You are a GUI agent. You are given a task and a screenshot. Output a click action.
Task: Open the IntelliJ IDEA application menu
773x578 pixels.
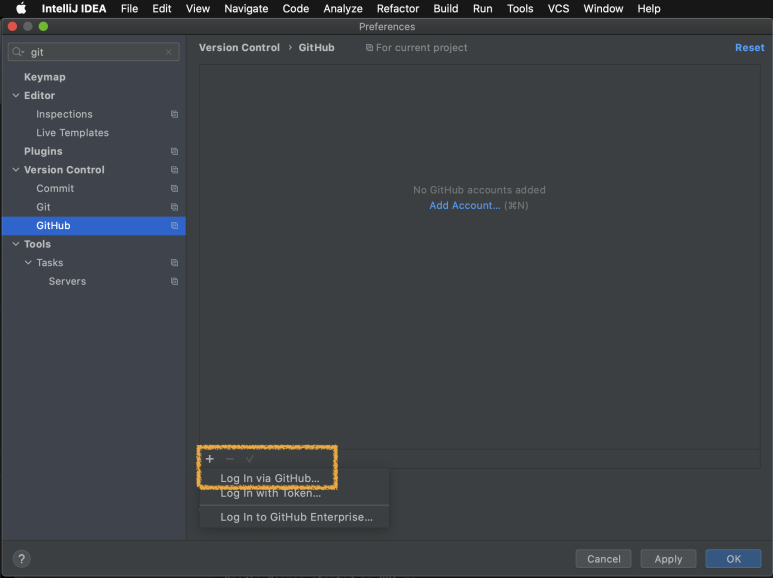[x=74, y=8]
